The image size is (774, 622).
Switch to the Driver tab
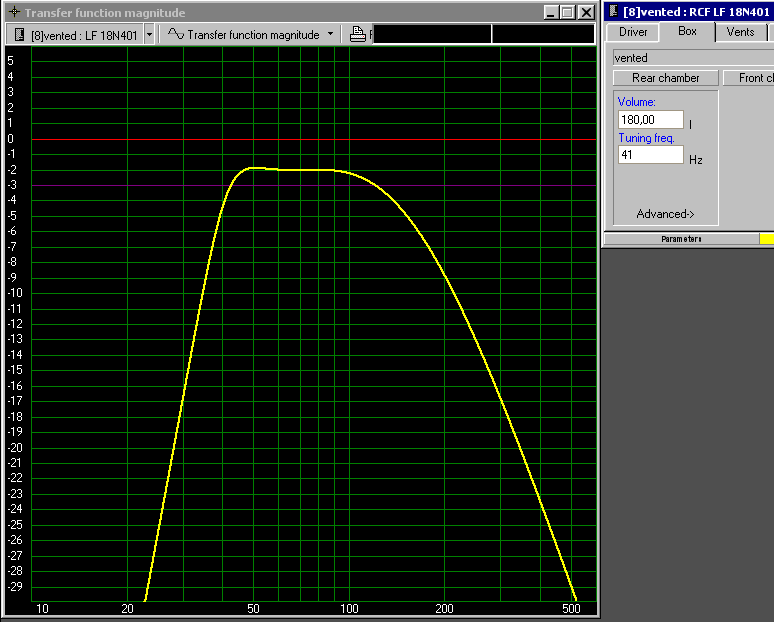point(633,32)
